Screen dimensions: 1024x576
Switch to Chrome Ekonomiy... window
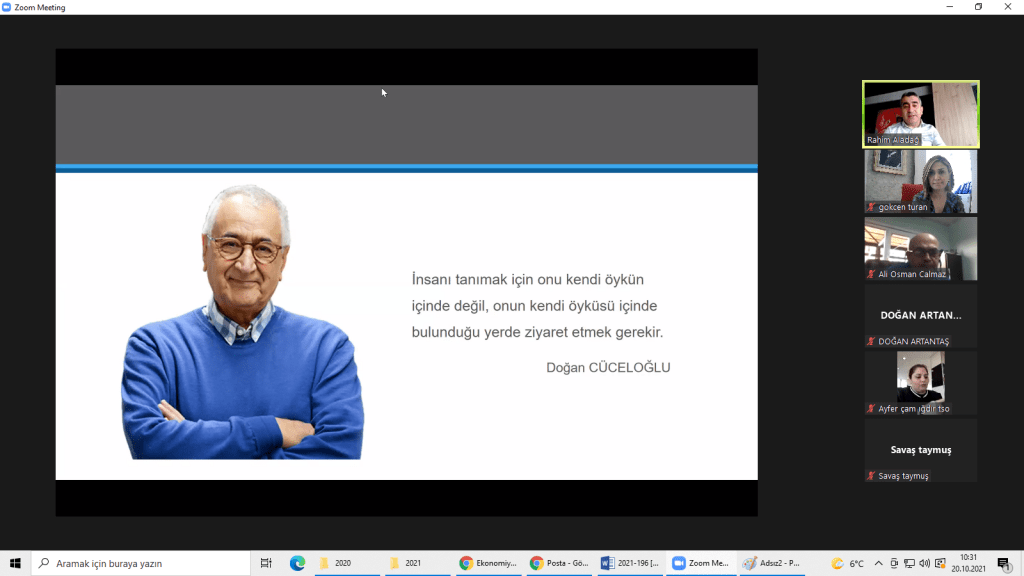pyautogui.click(x=487, y=563)
